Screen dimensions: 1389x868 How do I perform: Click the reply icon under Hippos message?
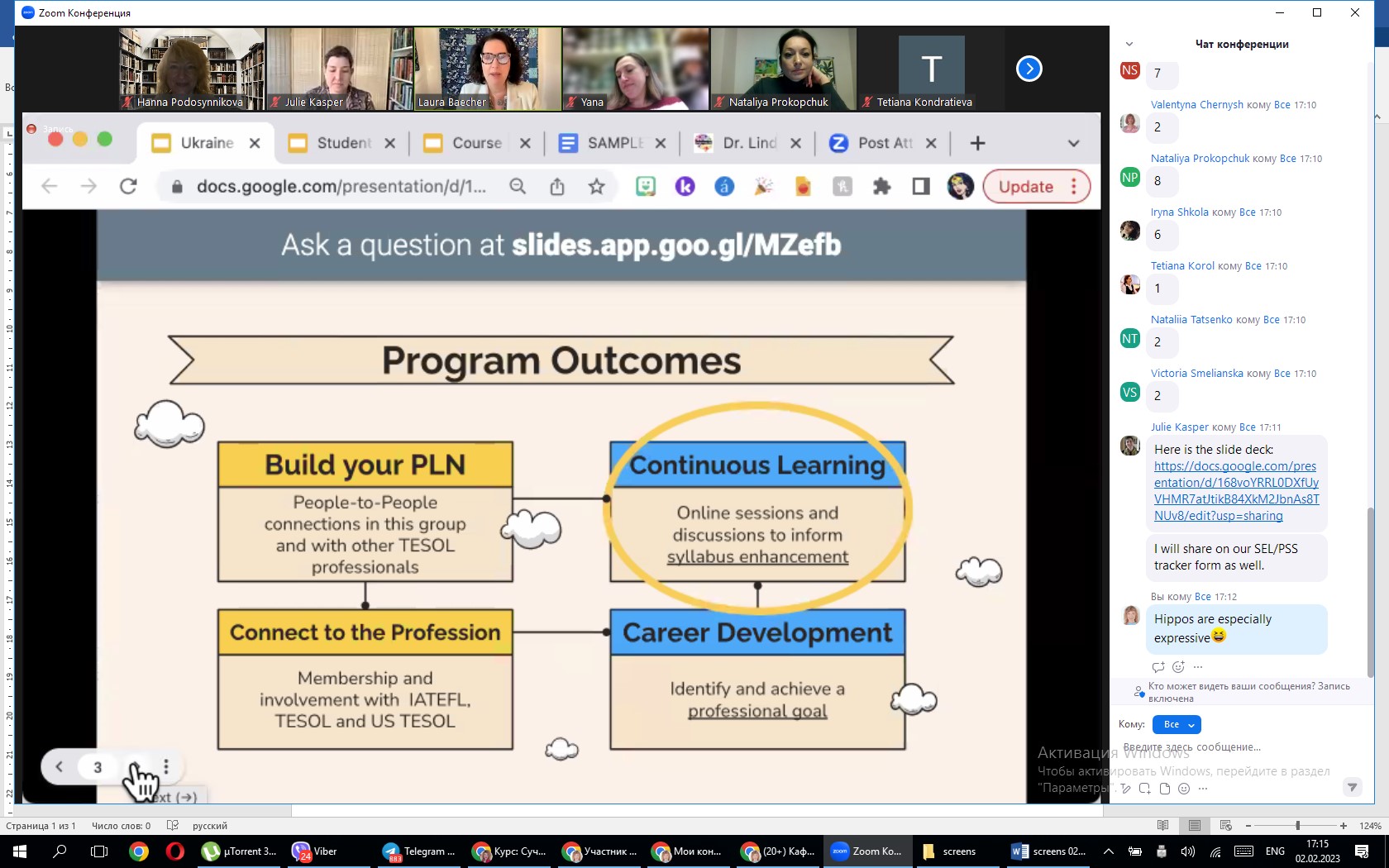(1157, 667)
